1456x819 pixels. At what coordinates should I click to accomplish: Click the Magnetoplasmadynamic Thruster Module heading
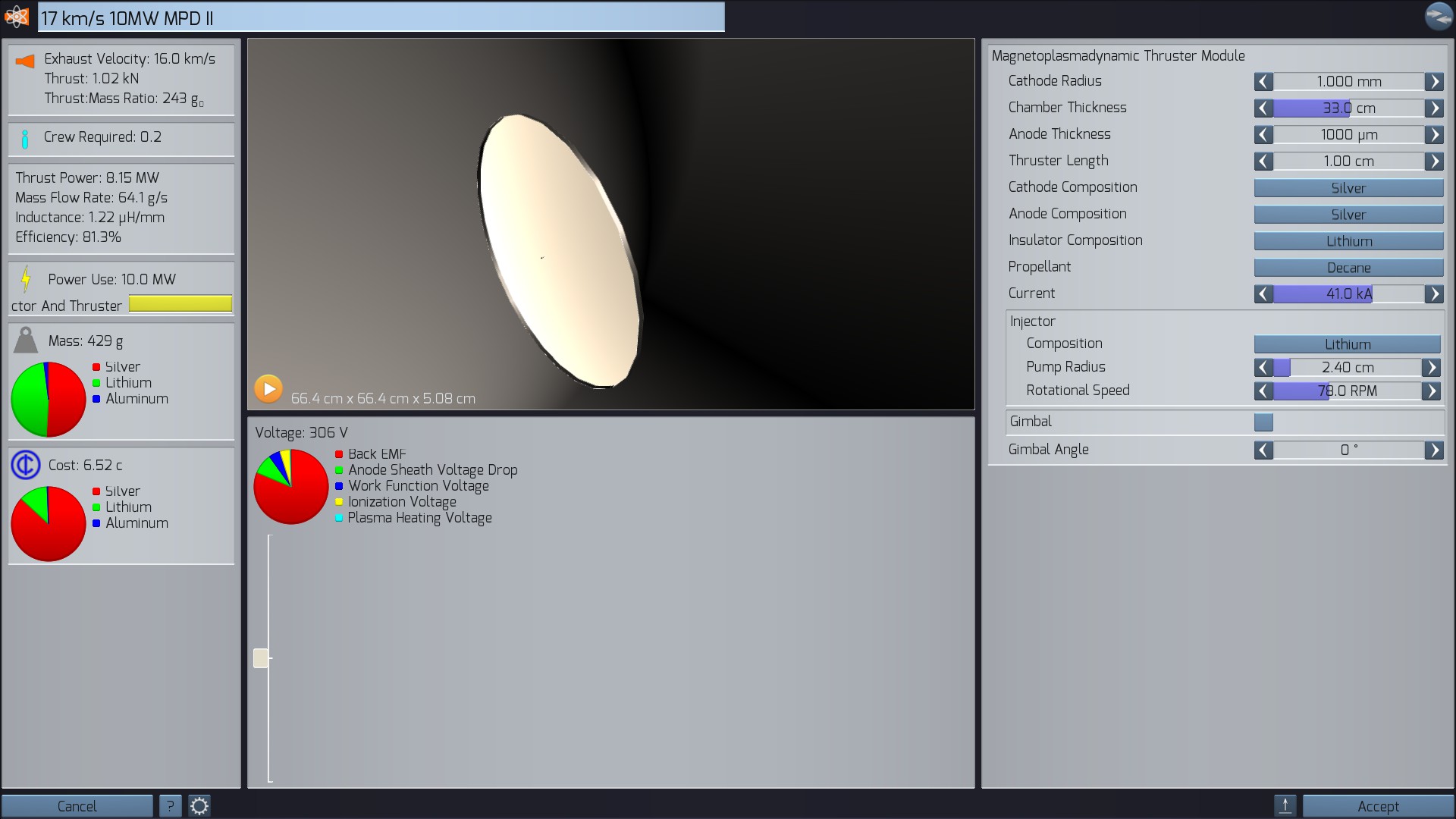(x=1118, y=55)
